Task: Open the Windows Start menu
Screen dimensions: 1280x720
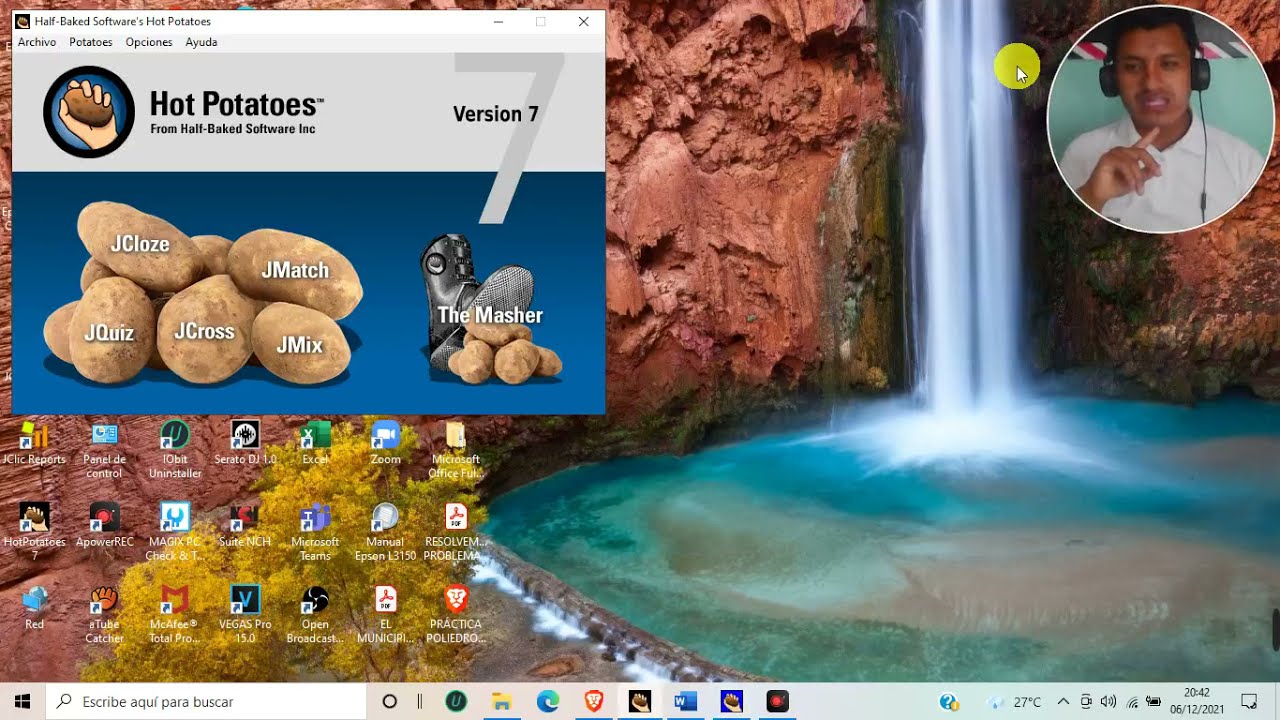Action: [22, 702]
